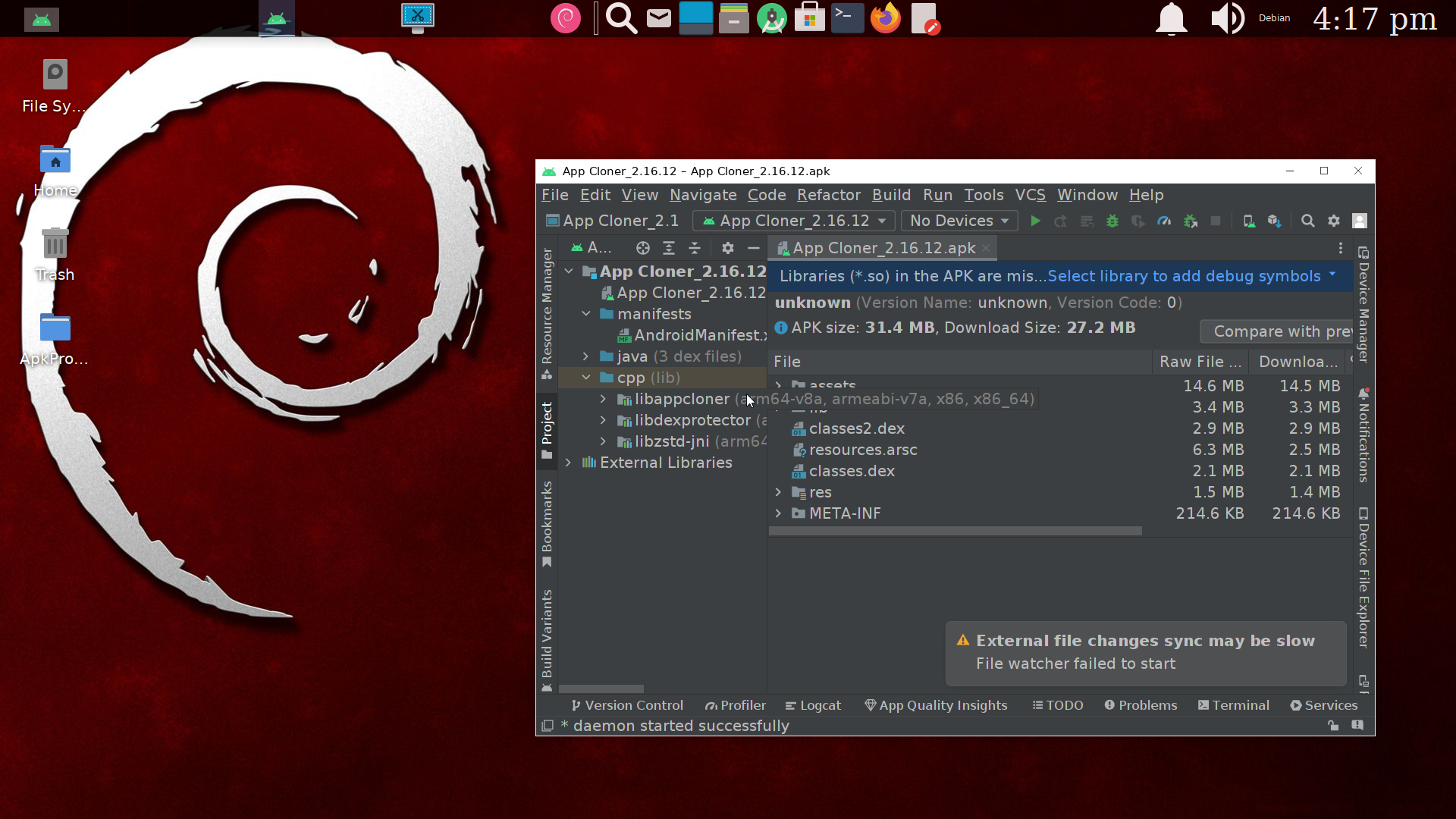The image size is (1456, 819).
Task: Open the Profile app gauge icon
Action: coord(1164,221)
